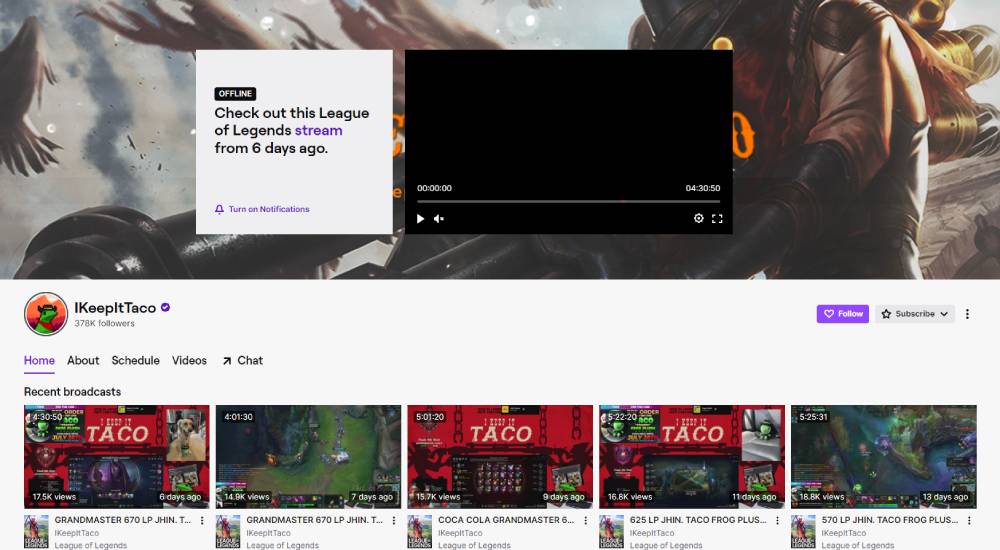Open the Subscribe dropdown

click(x=915, y=314)
